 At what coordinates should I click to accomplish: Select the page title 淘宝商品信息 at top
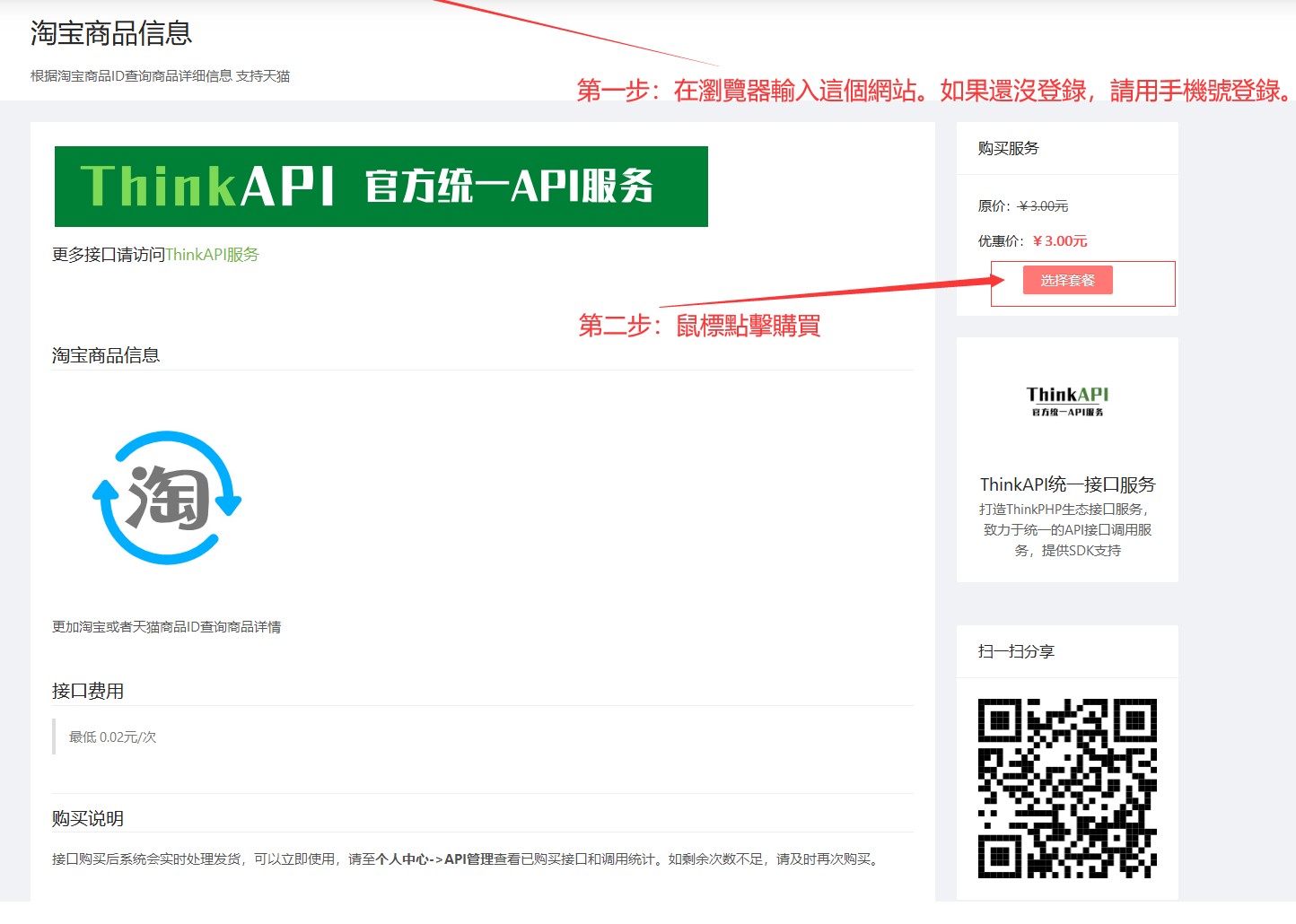[111, 33]
